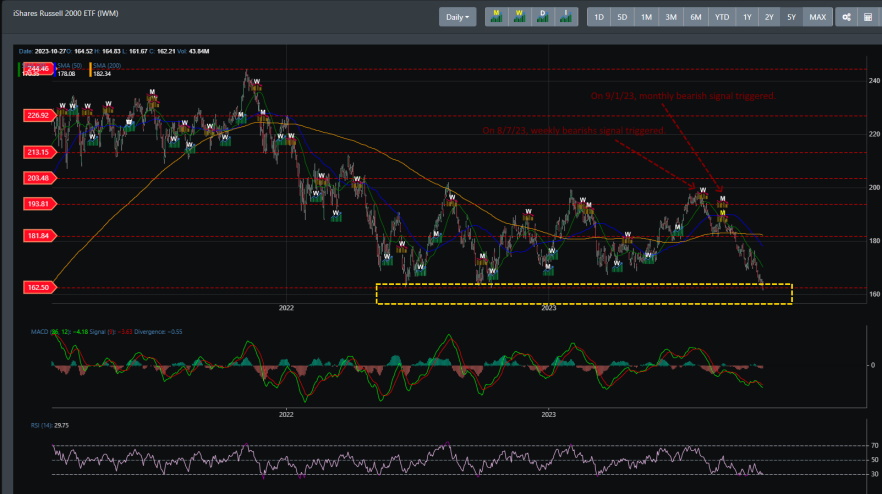Click the 162.50 support level label
This screenshot has width=882, height=494.
pos(39,287)
